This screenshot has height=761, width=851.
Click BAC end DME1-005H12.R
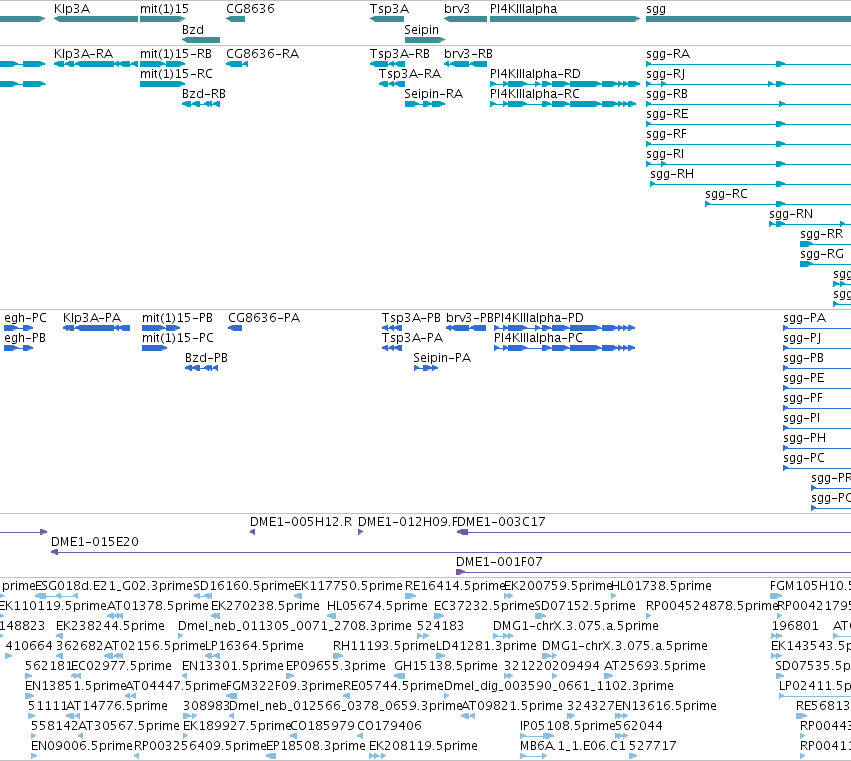(301, 522)
